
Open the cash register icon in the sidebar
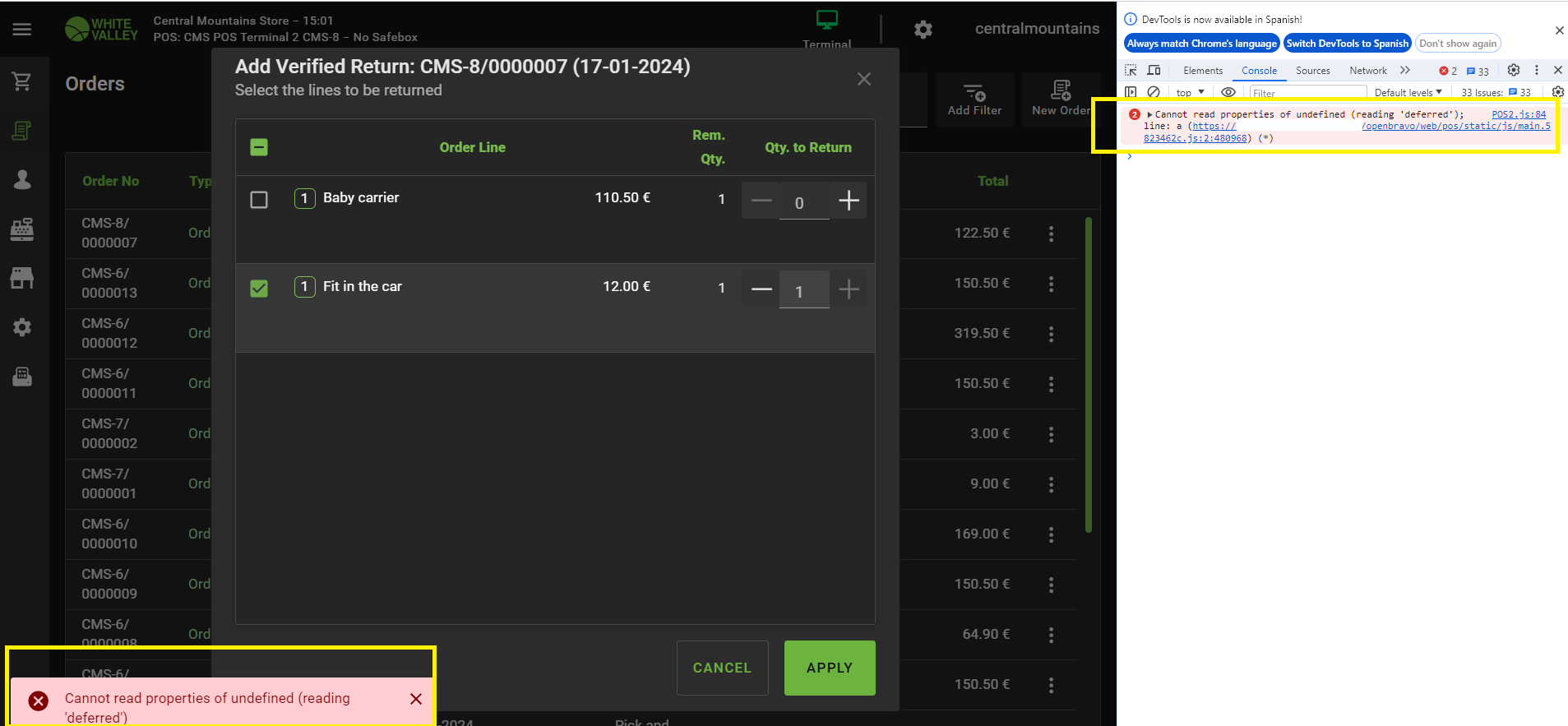[x=22, y=229]
